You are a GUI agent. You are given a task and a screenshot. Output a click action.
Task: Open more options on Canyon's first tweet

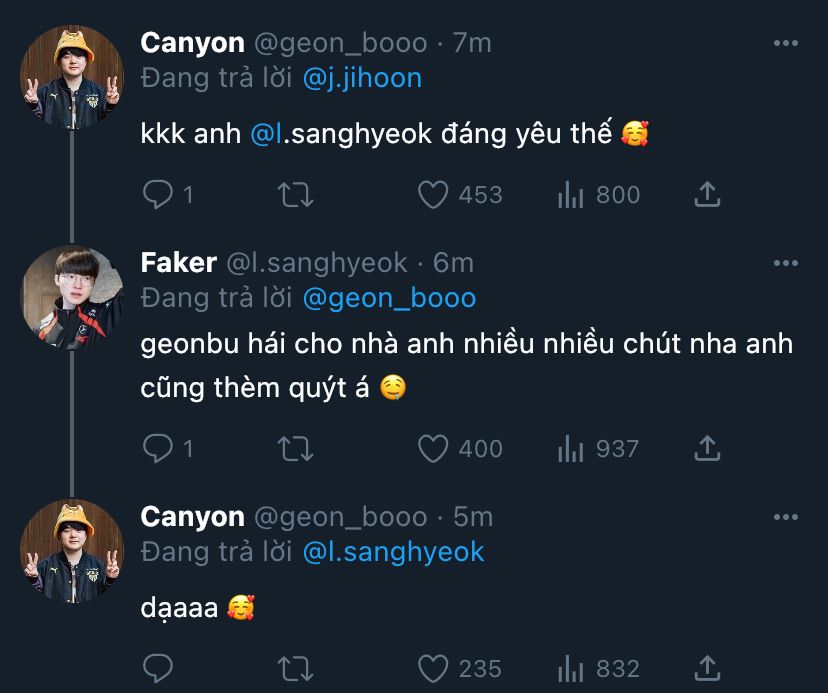787,44
